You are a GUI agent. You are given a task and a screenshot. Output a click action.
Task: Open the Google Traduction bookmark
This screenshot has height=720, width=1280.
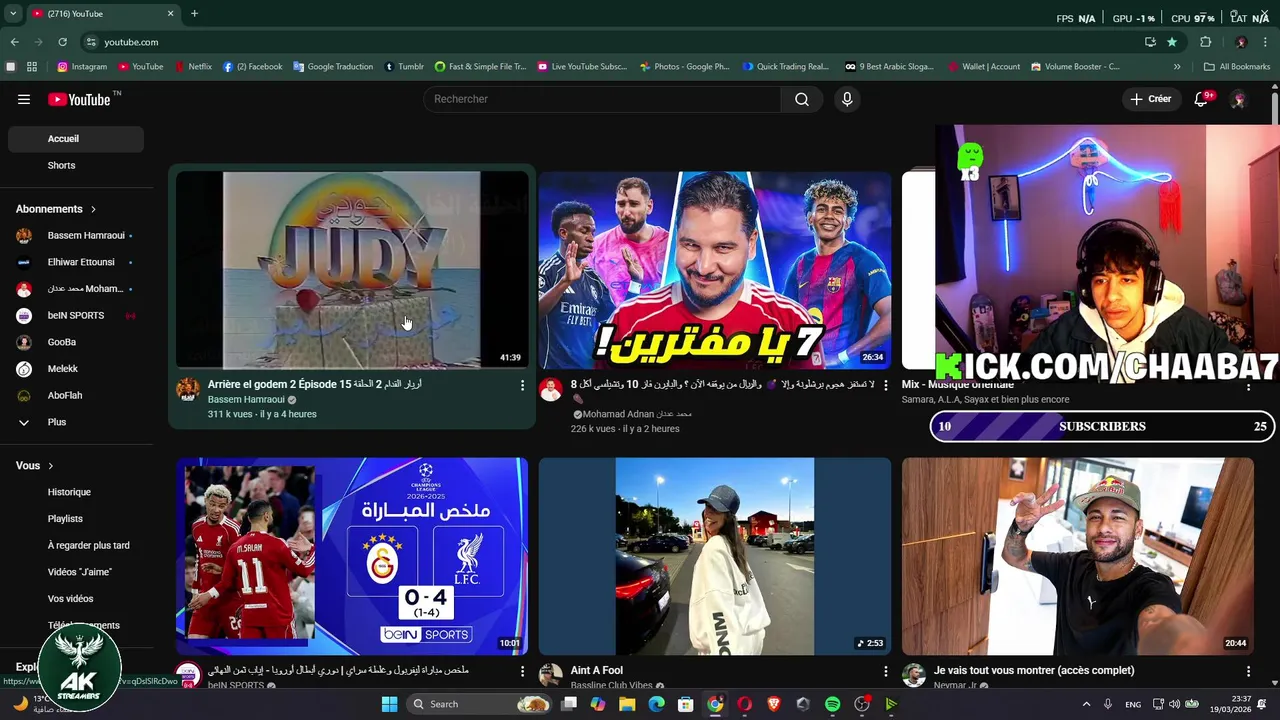coord(333,67)
